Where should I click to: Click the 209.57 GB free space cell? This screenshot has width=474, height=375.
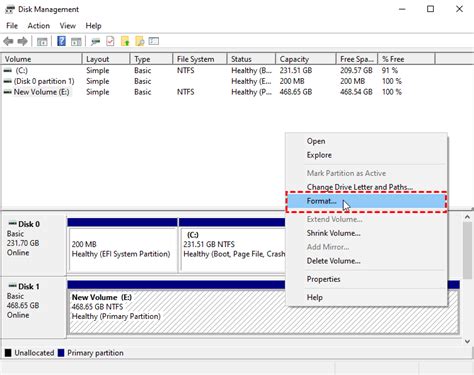point(356,71)
